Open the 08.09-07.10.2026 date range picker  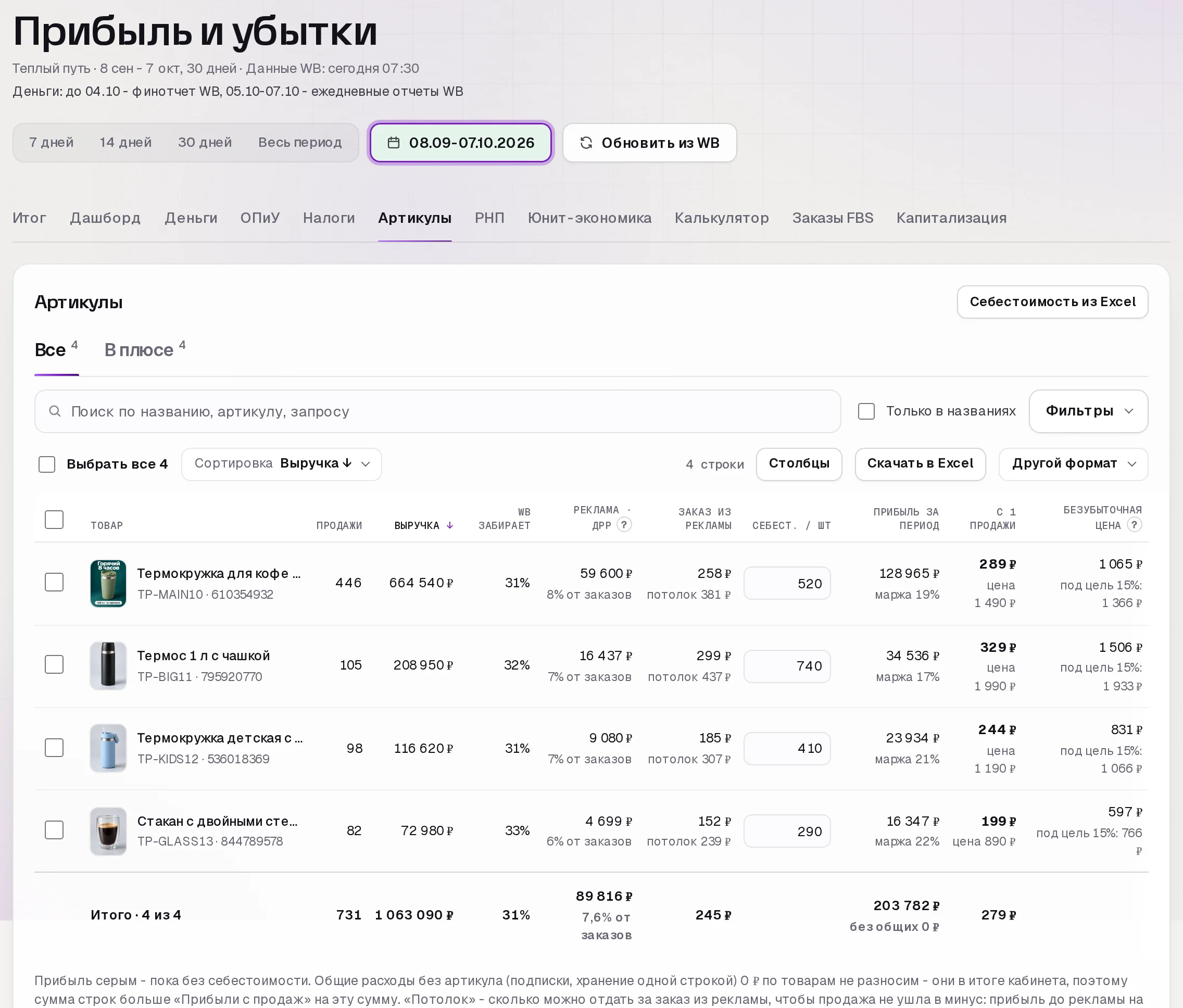[461, 143]
